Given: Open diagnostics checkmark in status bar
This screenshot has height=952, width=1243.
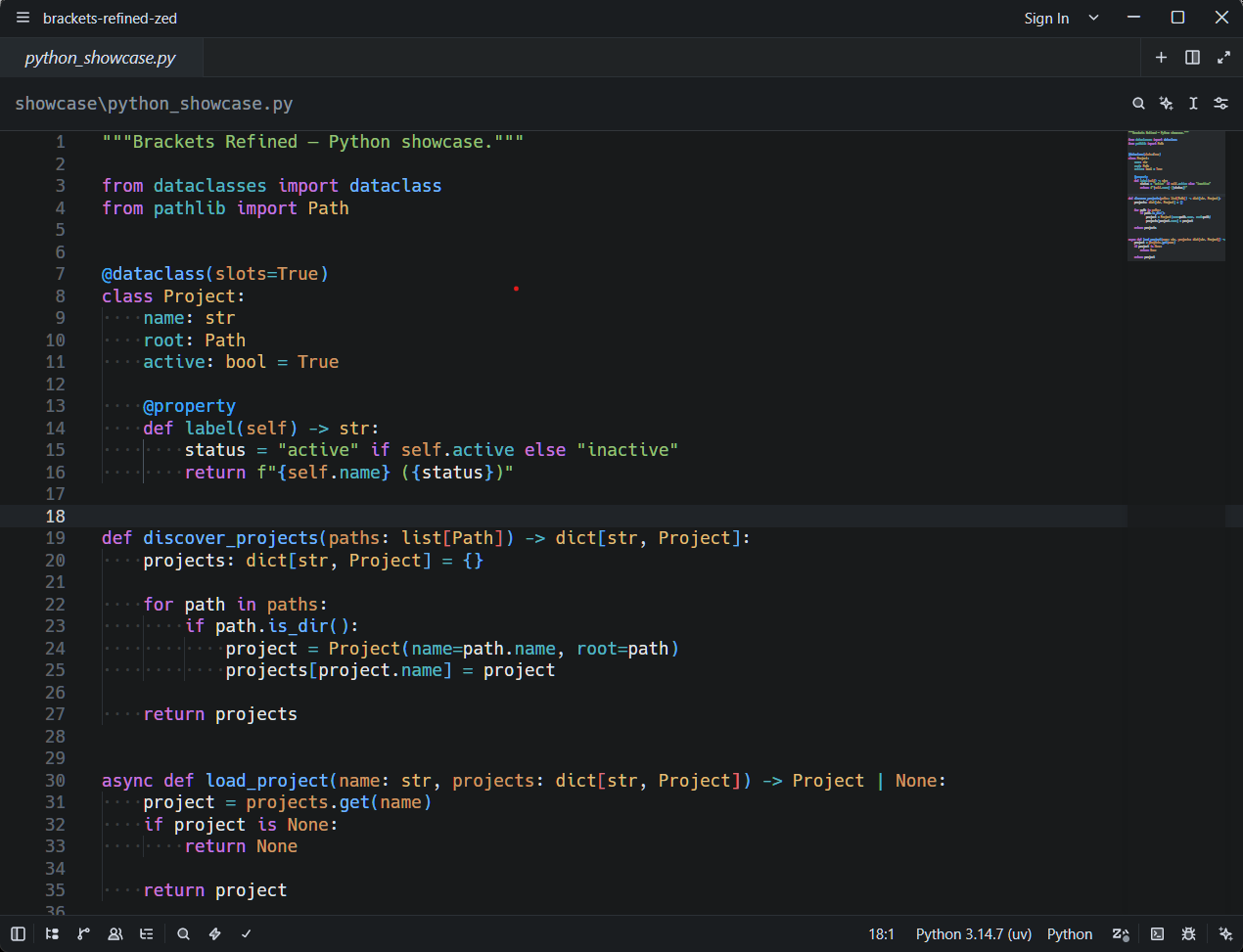Looking at the screenshot, I should click(x=246, y=933).
